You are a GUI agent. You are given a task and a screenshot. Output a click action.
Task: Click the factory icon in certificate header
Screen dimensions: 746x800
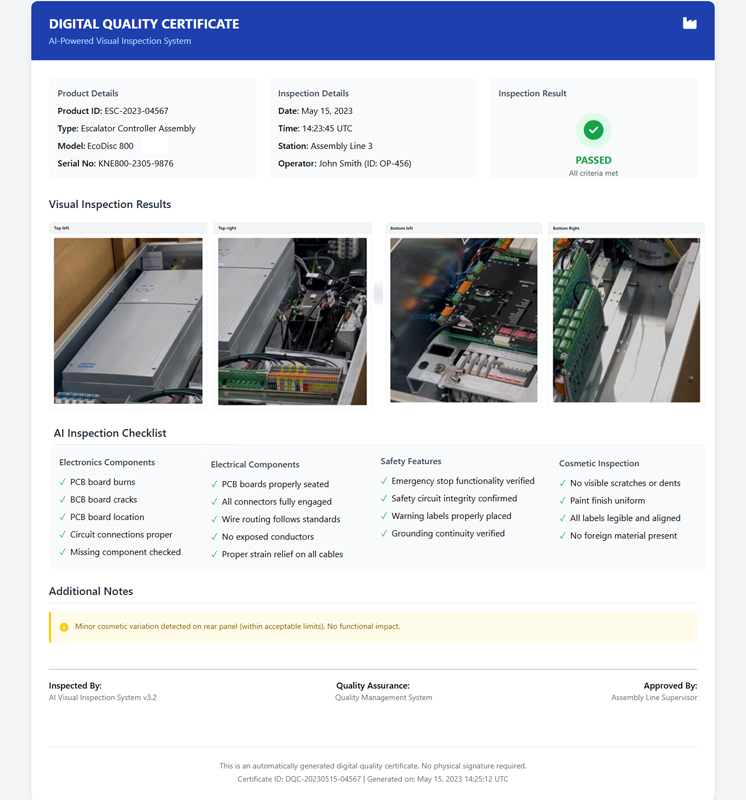[689, 23]
